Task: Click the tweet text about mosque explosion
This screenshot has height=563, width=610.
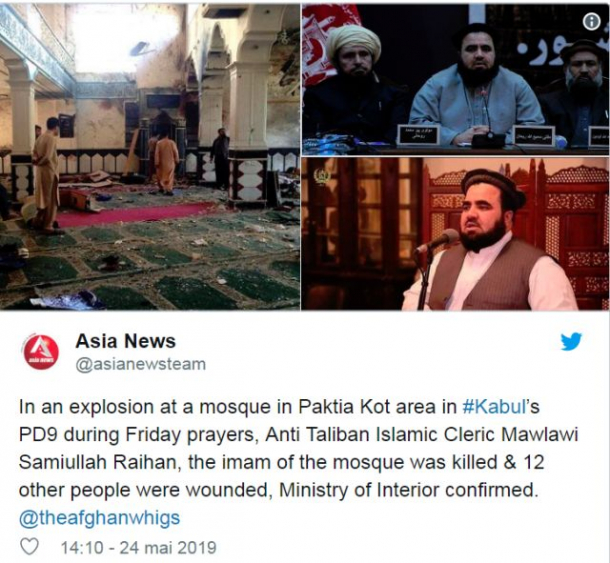Action: point(298,448)
